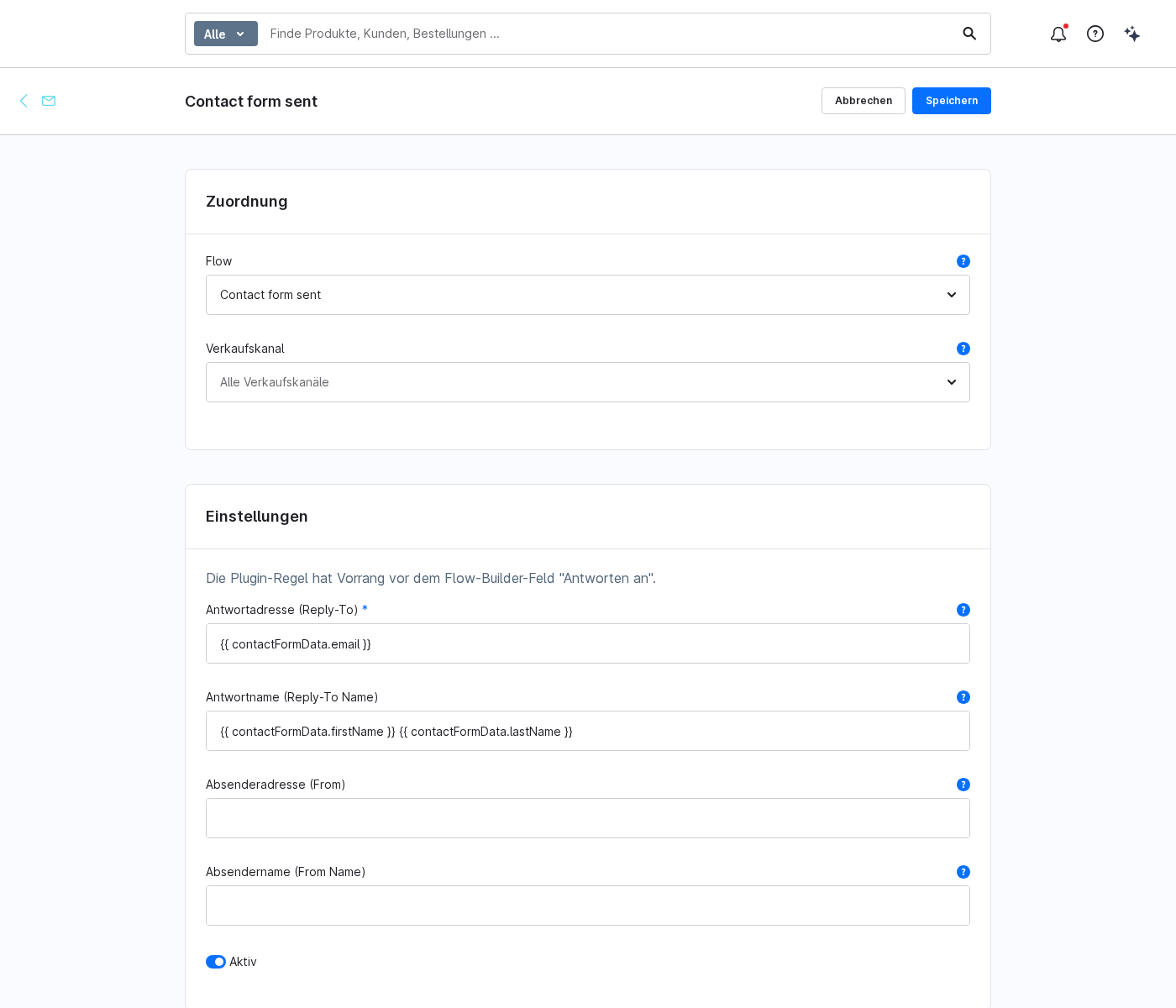
Task: Show help for Absenderadresse (From)
Action: pos(963,785)
